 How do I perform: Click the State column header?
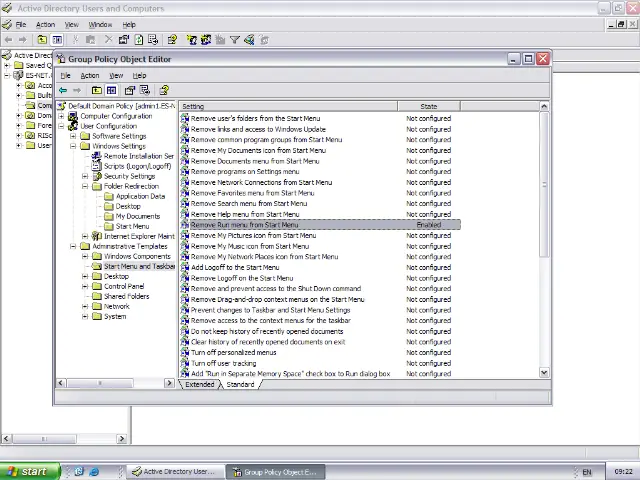click(x=429, y=107)
